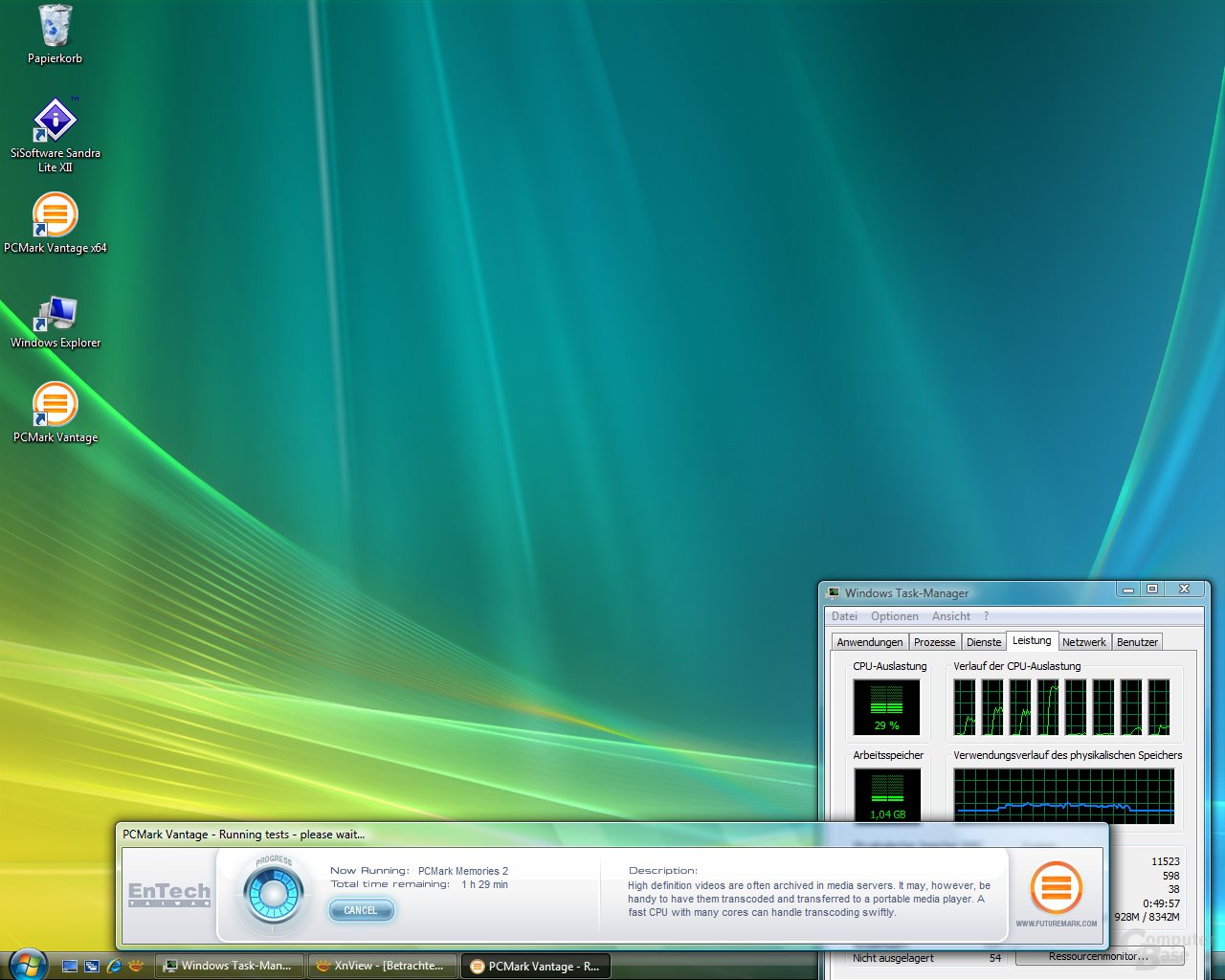This screenshot has width=1225, height=980.
Task: Click the '11523' handles value
Action: (1166, 861)
